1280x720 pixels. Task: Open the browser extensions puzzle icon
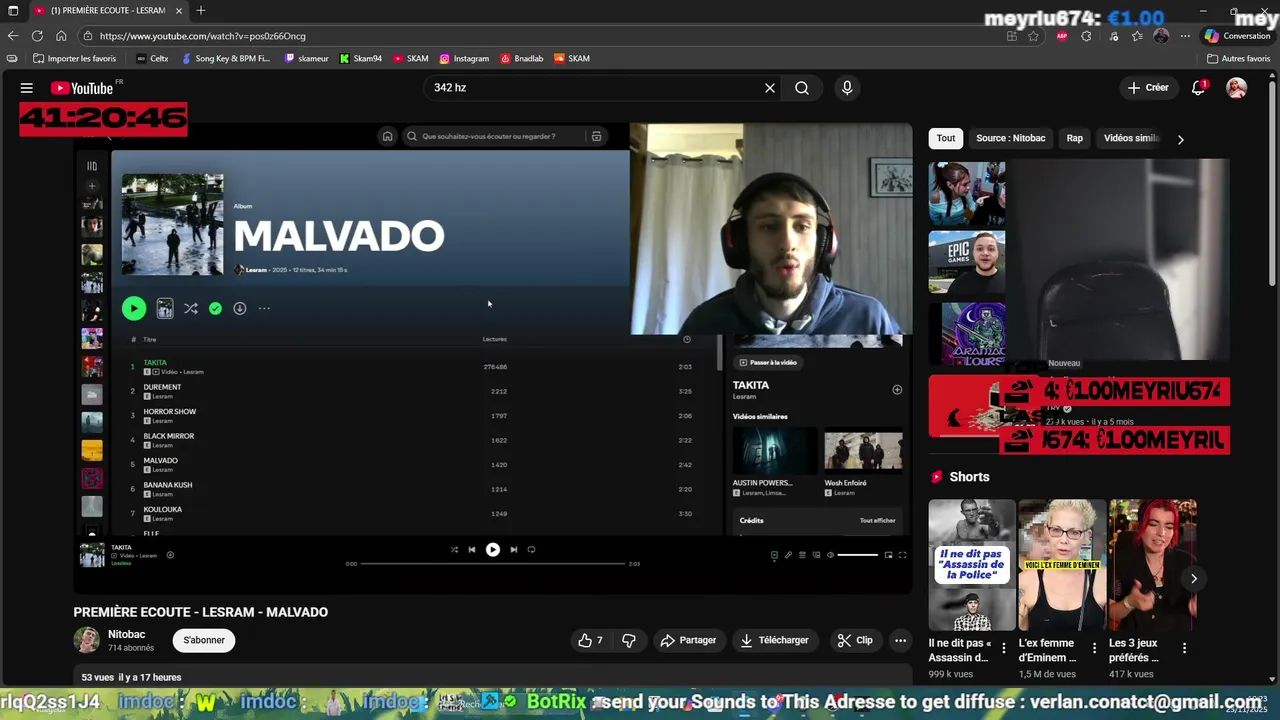pos(1087,36)
